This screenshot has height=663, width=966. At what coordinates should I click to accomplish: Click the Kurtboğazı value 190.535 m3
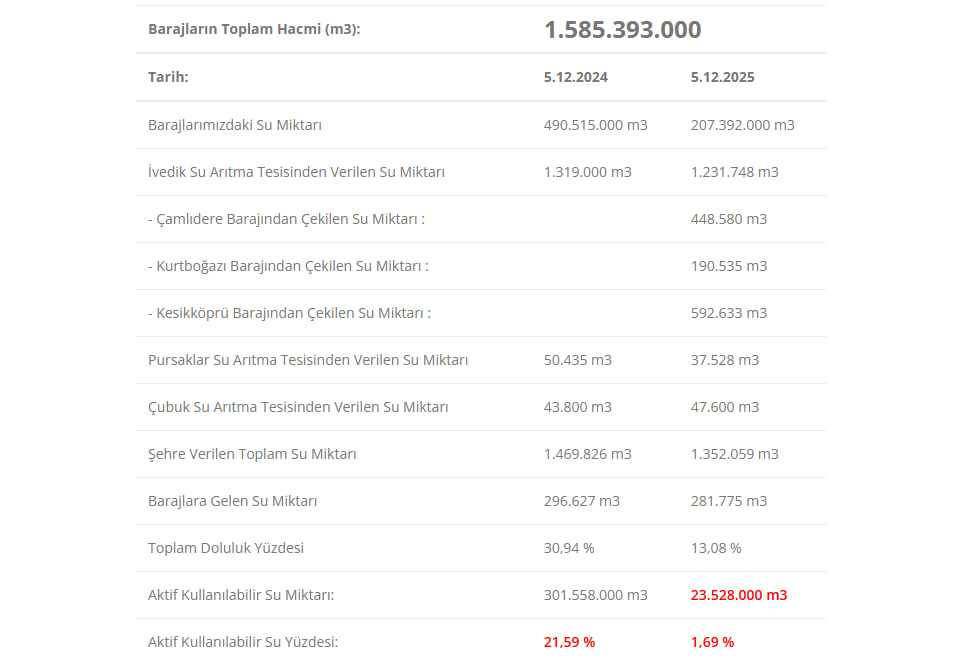pos(728,266)
